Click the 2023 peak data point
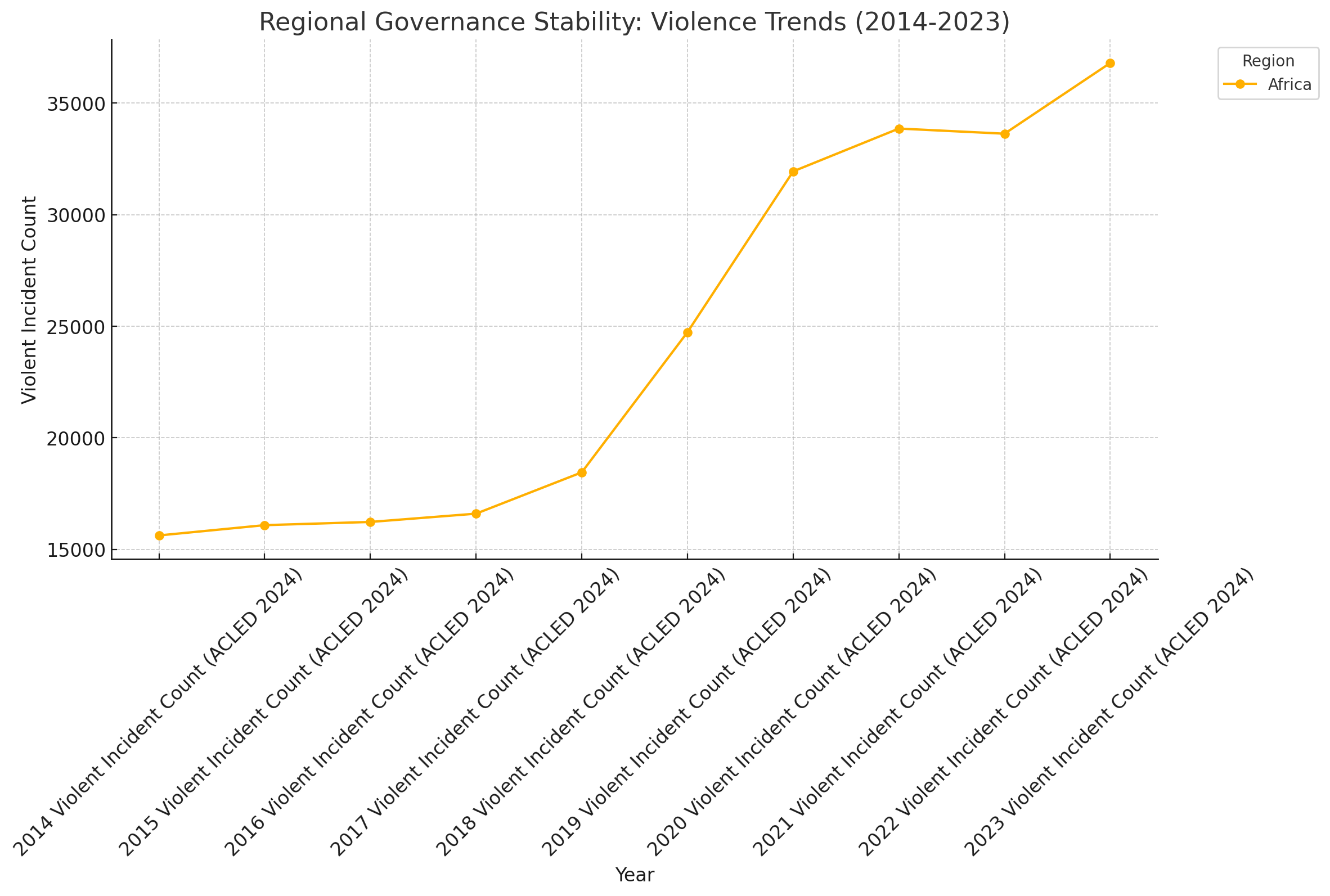This screenshot has height=896, width=1330. [1110, 63]
